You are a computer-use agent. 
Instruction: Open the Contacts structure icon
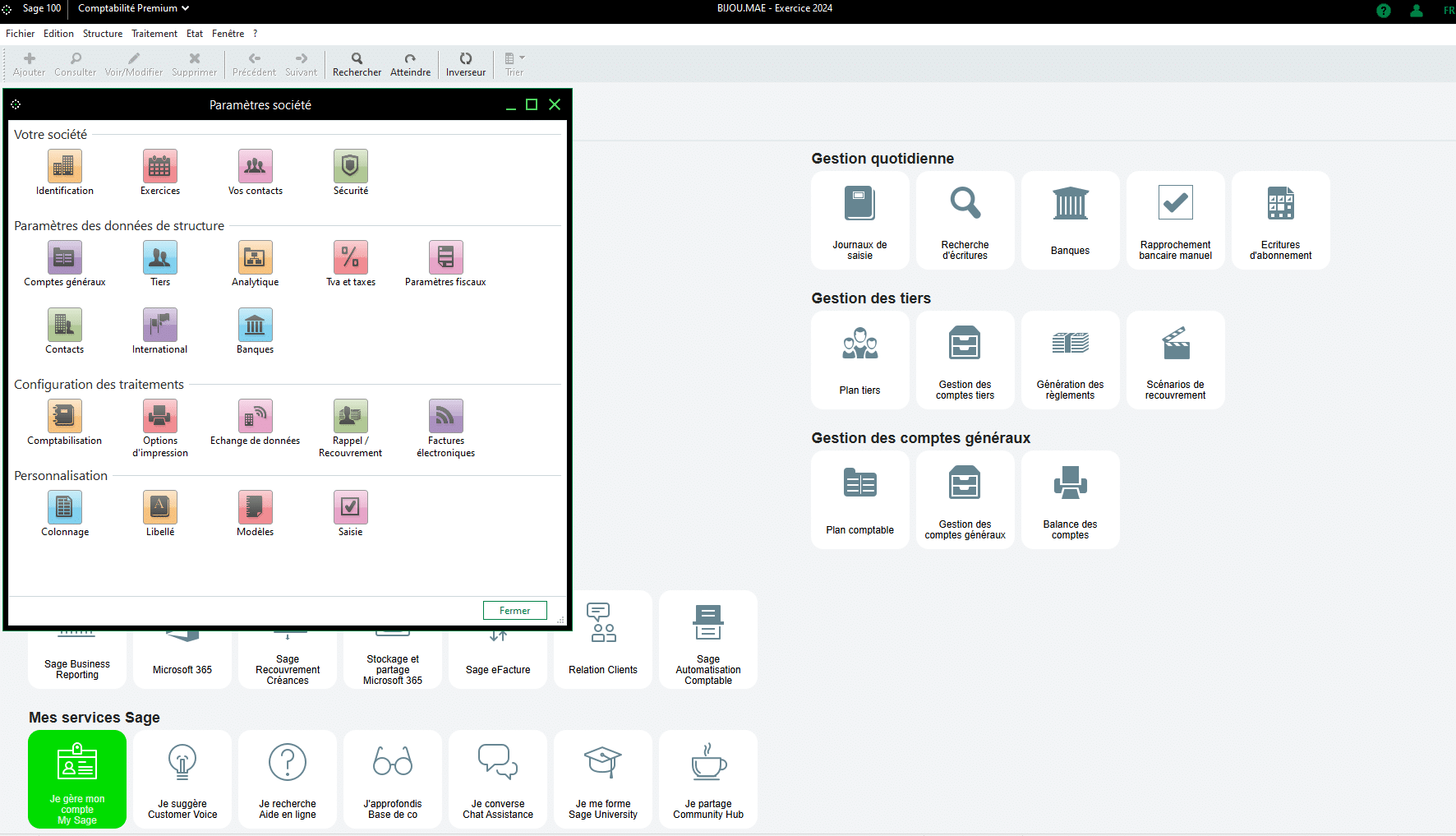pyautogui.click(x=65, y=325)
